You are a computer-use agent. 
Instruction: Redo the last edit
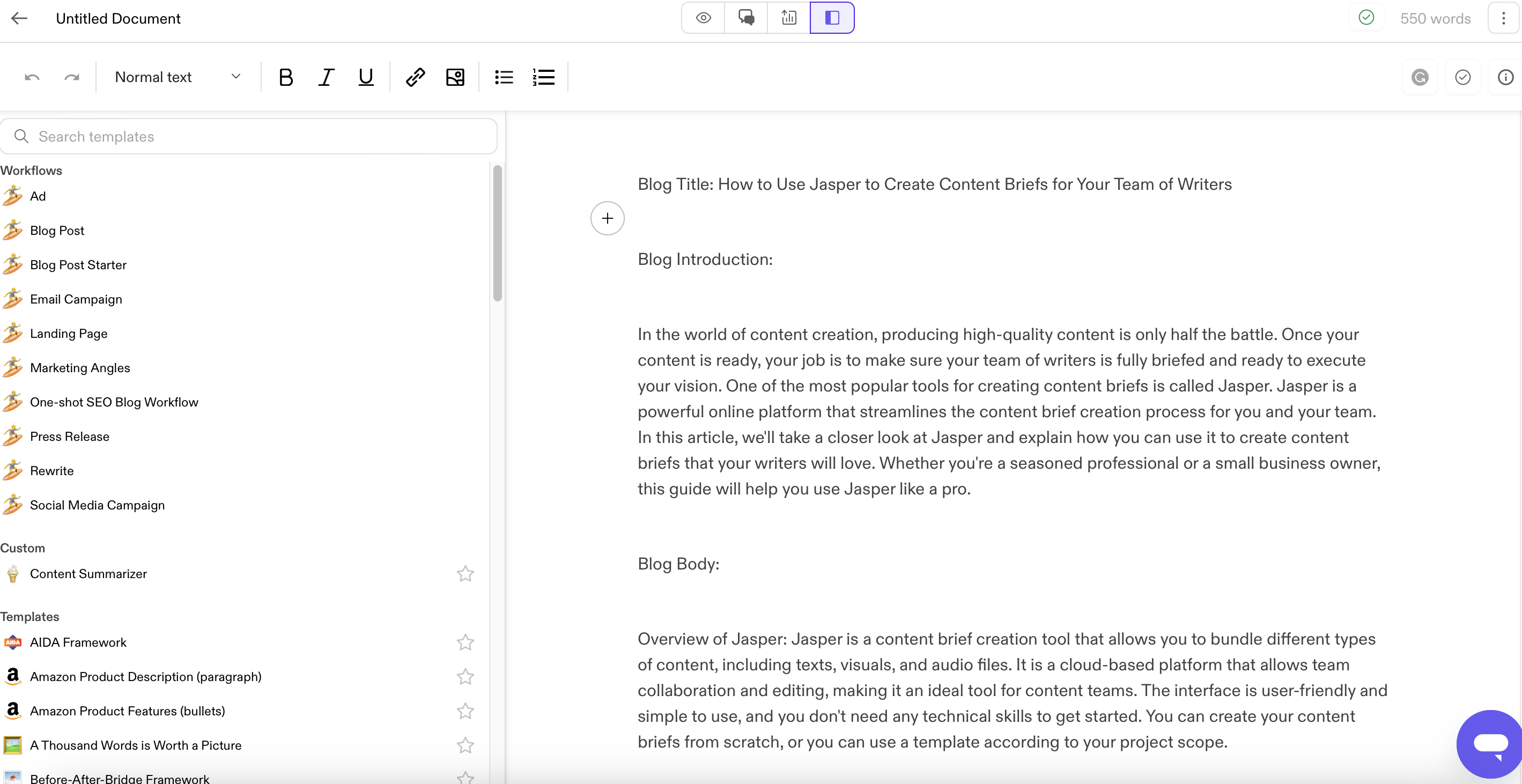(x=72, y=77)
